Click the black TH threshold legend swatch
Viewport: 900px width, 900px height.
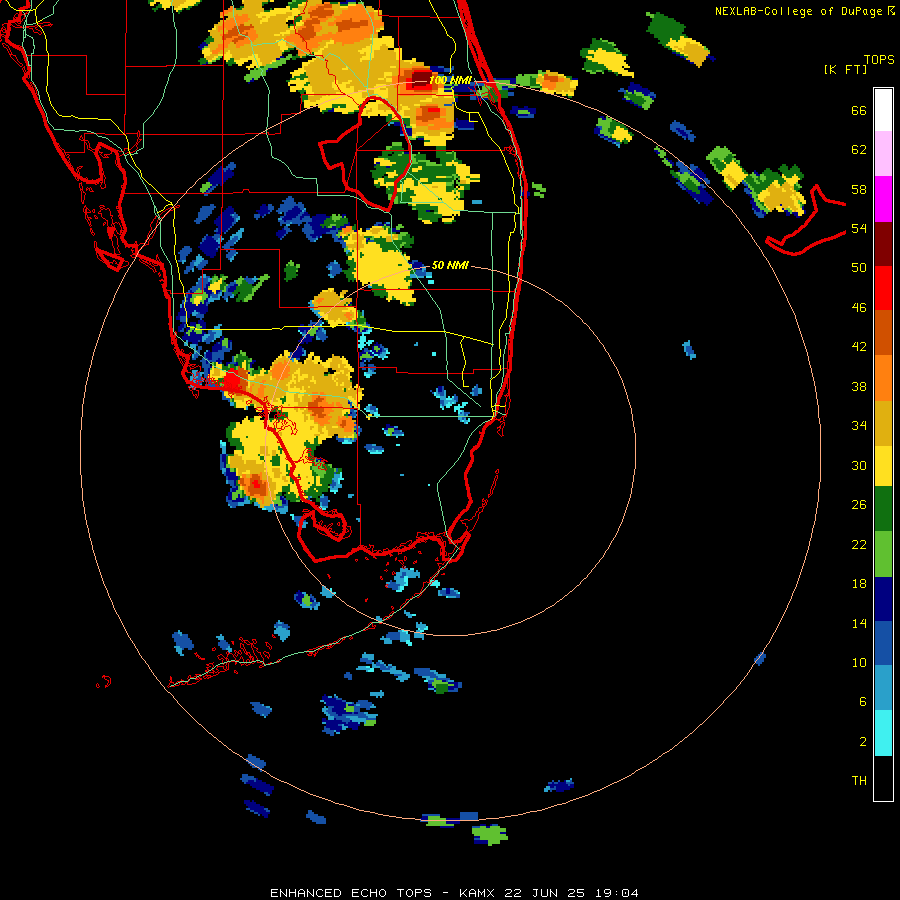coord(883,778)
